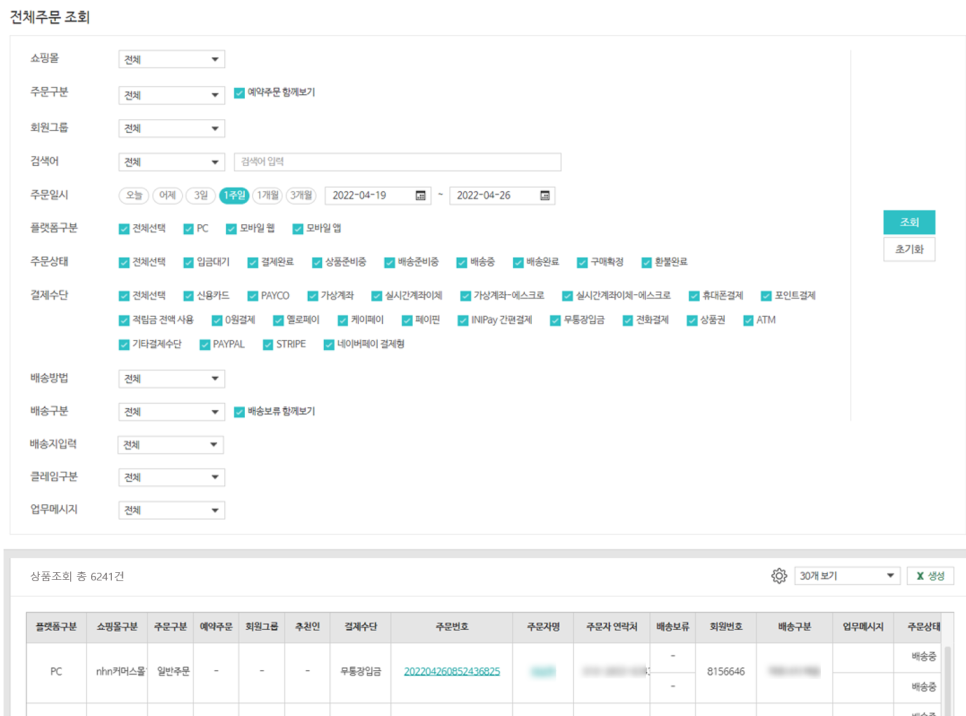Click the results table vertical scrollbar
Screen dimensions: 966x716
[948, 670]
